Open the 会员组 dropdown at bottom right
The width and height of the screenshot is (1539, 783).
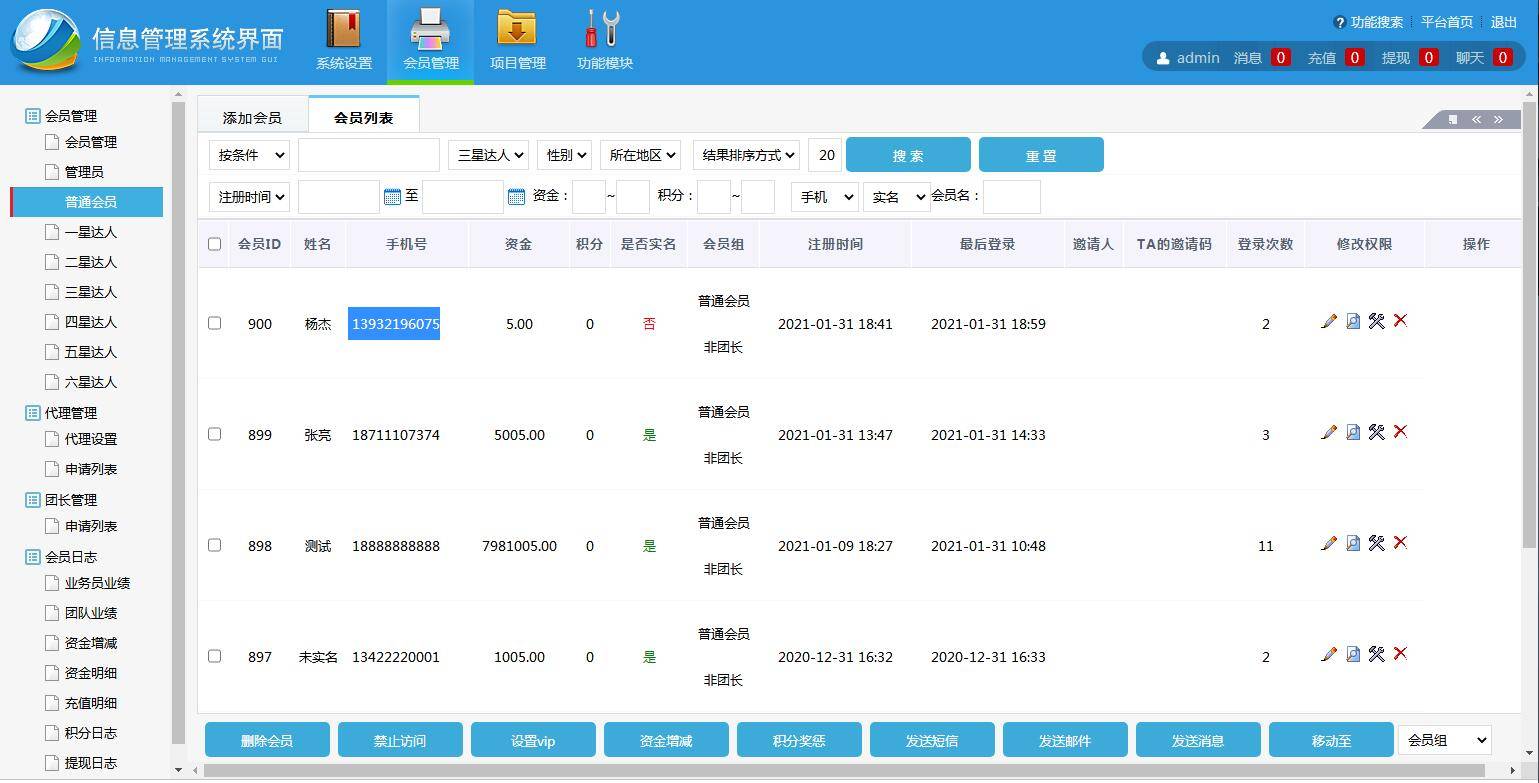pos(1444,740)
